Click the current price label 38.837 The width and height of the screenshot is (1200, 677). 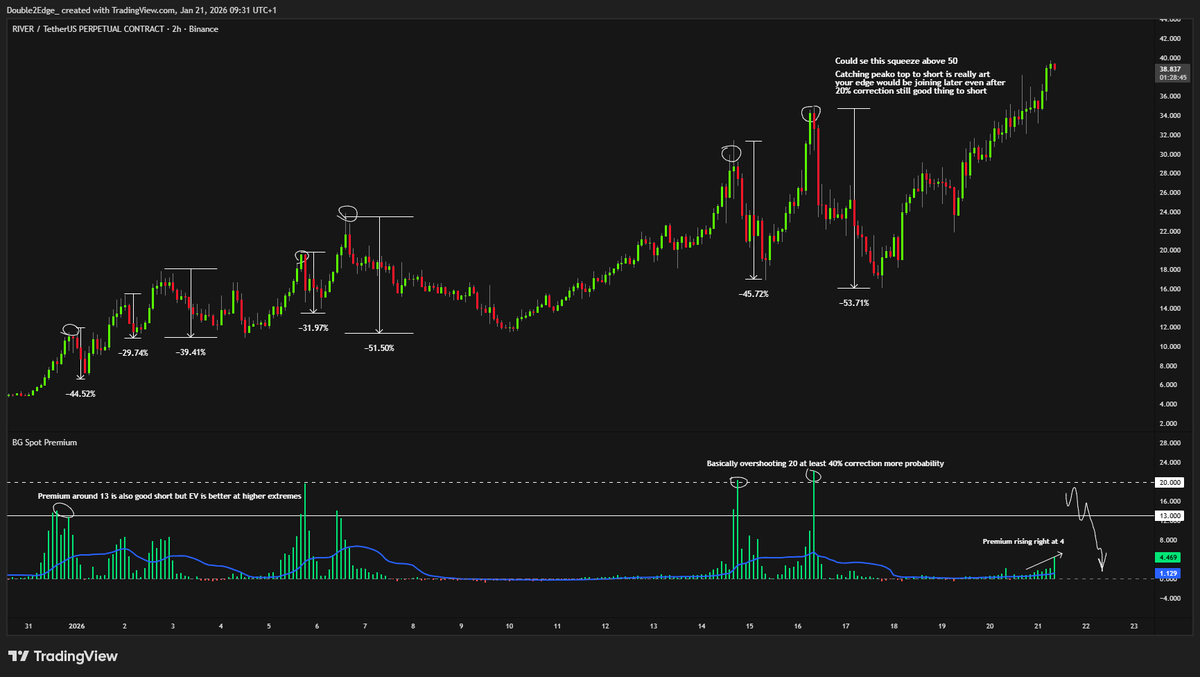click(1170, 67)
